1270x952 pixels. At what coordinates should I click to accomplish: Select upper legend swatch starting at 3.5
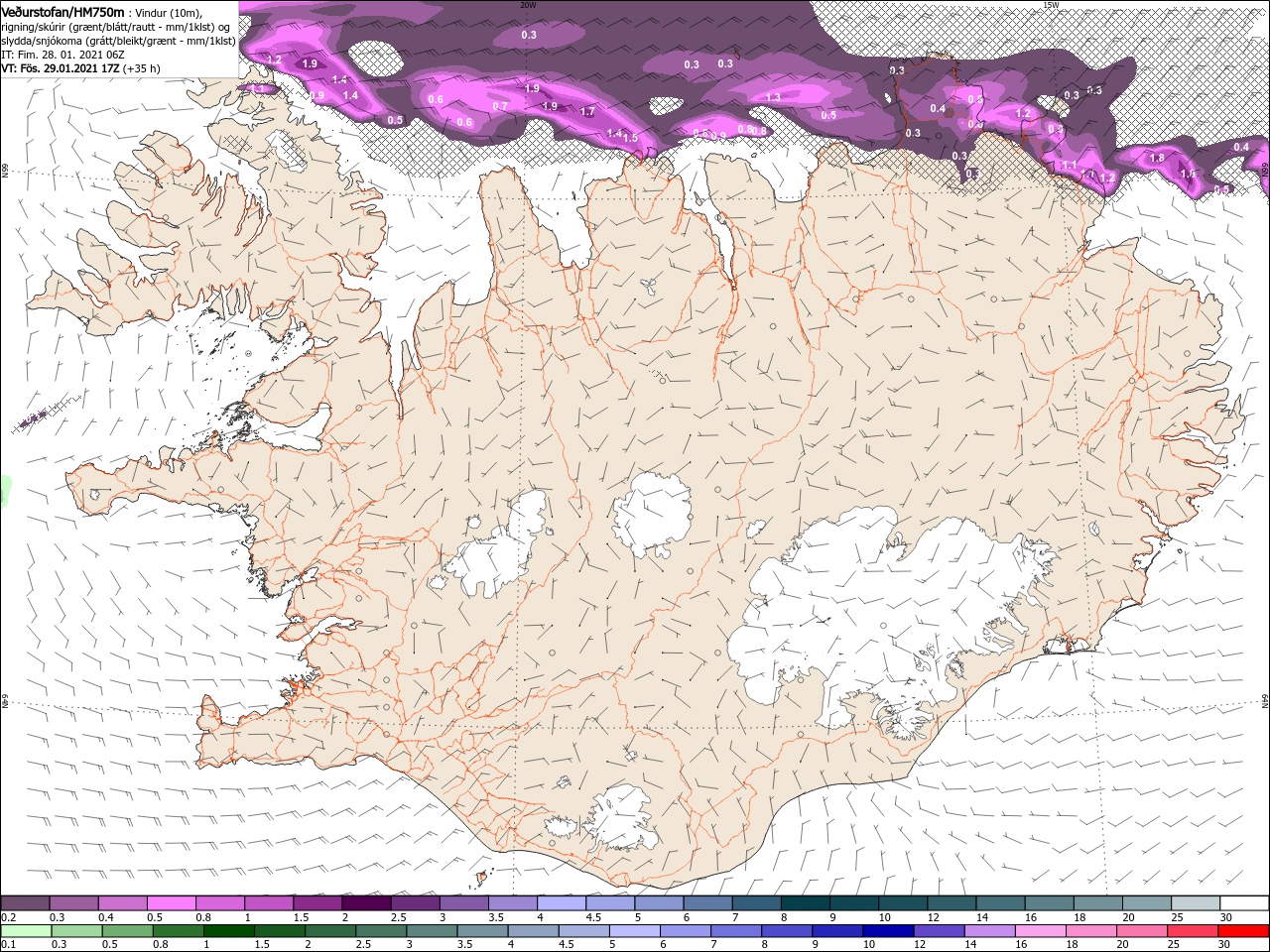pyautogui.click(x=513, y=903)
